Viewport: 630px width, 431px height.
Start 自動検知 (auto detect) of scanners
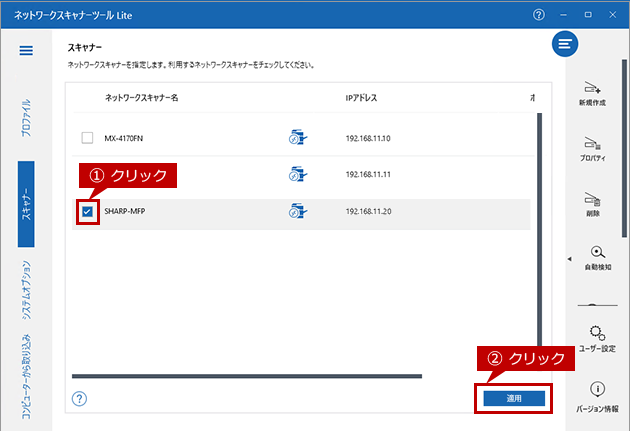pyautogui.click(x=597, y=258)
